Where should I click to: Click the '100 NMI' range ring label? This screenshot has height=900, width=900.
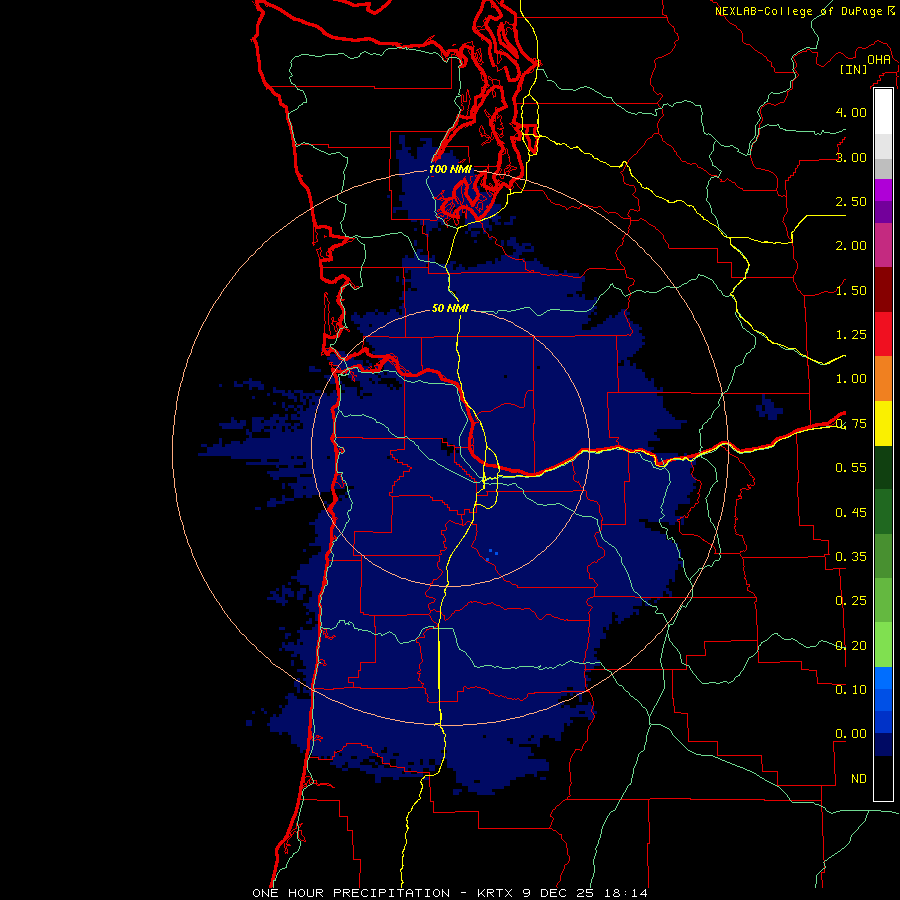(450, 169)
